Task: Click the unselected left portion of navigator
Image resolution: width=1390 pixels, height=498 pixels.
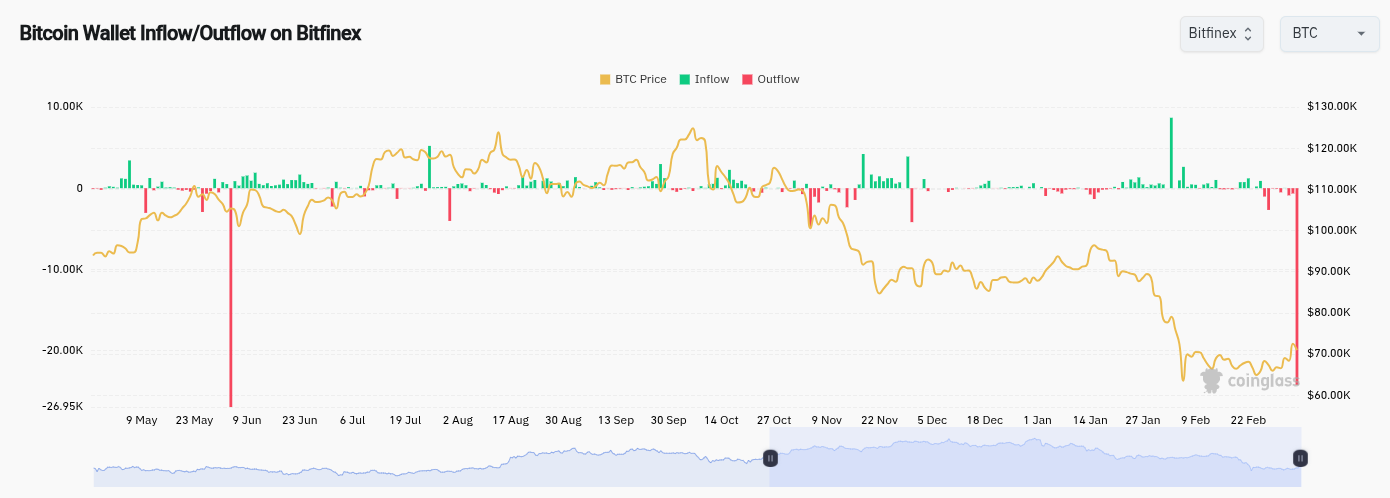Action: 430,466
